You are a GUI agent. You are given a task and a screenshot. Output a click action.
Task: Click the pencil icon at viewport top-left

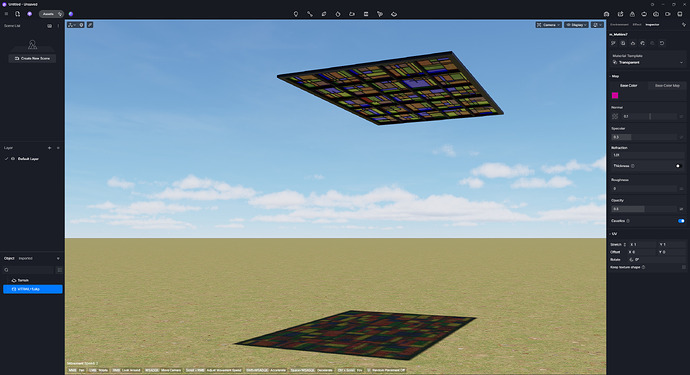tap(90, 25)
